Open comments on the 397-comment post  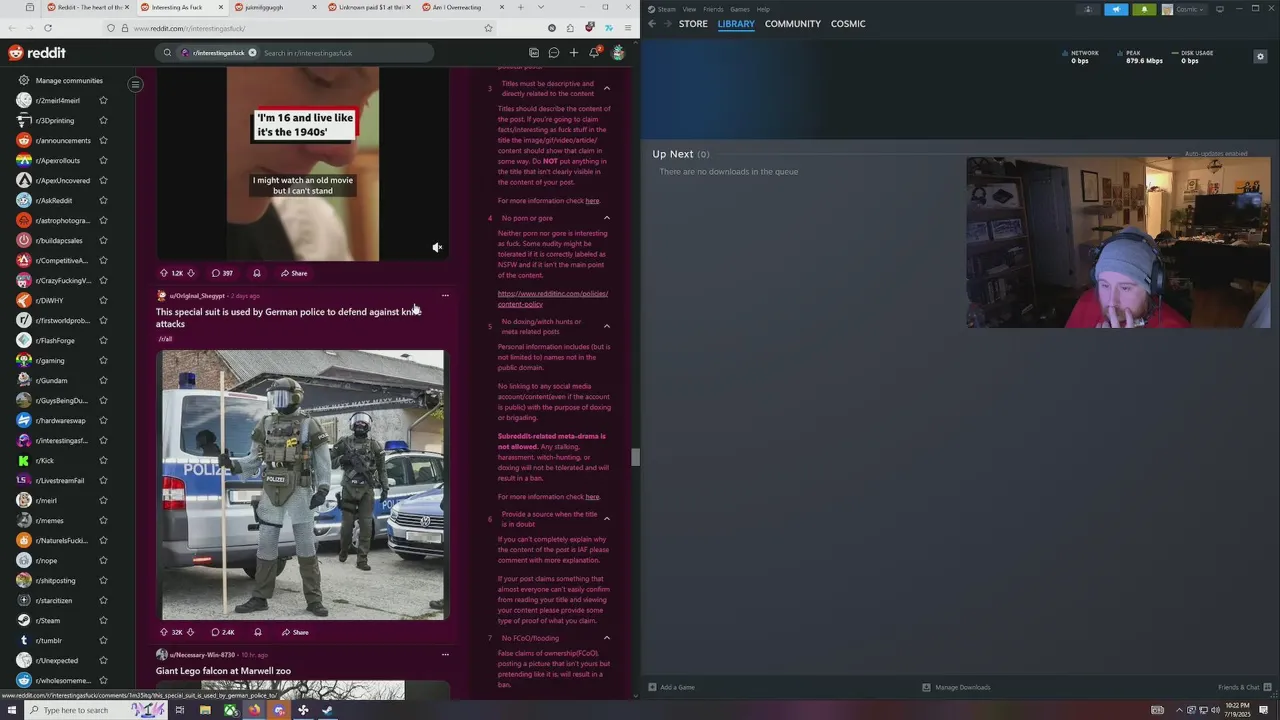click(x=222, y=273)
